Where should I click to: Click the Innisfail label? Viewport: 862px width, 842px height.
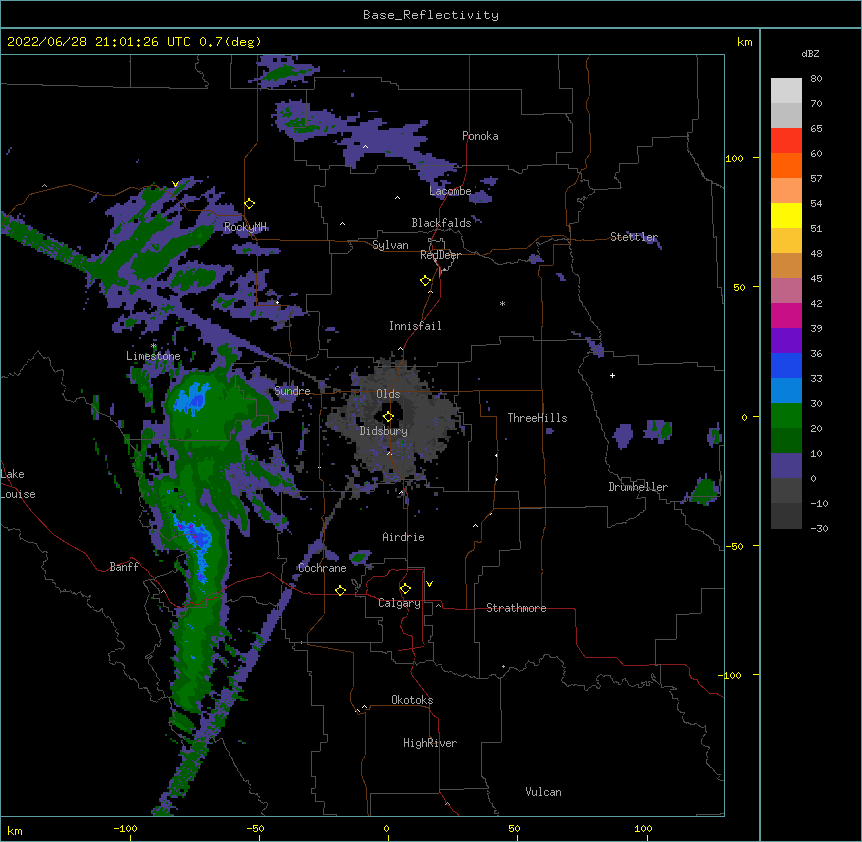pos(415,326)
